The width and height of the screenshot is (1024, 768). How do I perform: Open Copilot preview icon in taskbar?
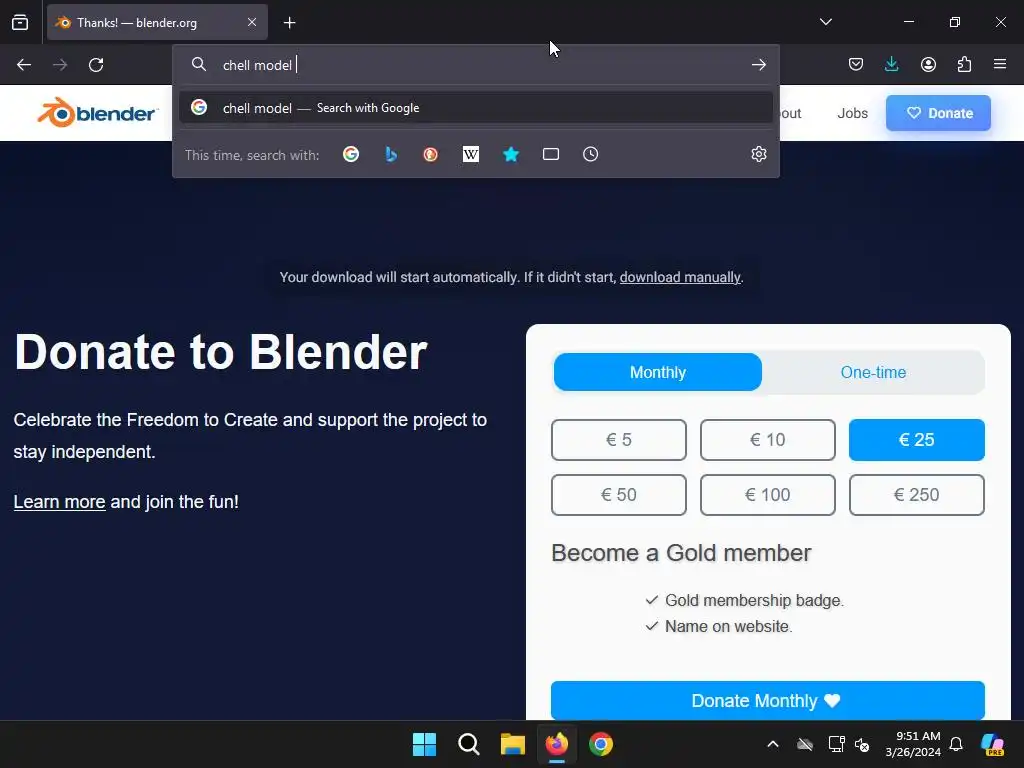992,744
